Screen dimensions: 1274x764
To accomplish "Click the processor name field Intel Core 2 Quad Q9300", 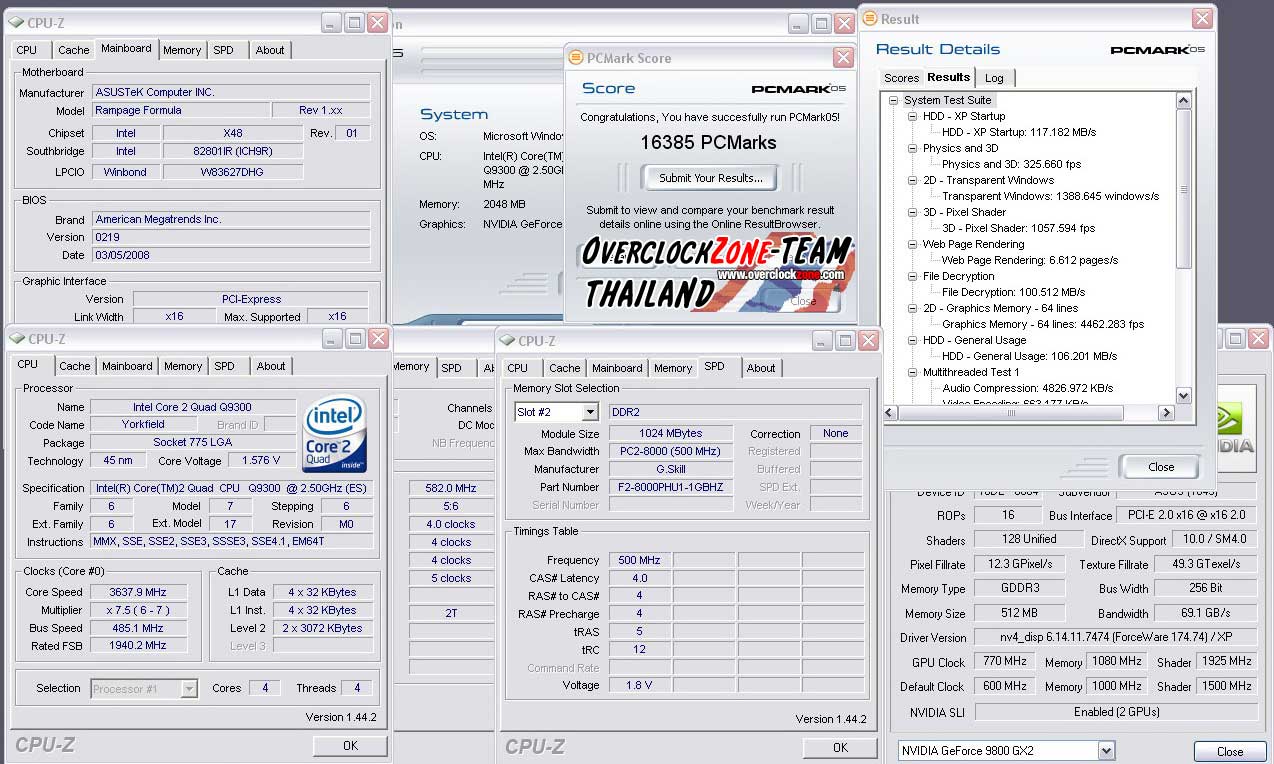I will tap(193, 407).
